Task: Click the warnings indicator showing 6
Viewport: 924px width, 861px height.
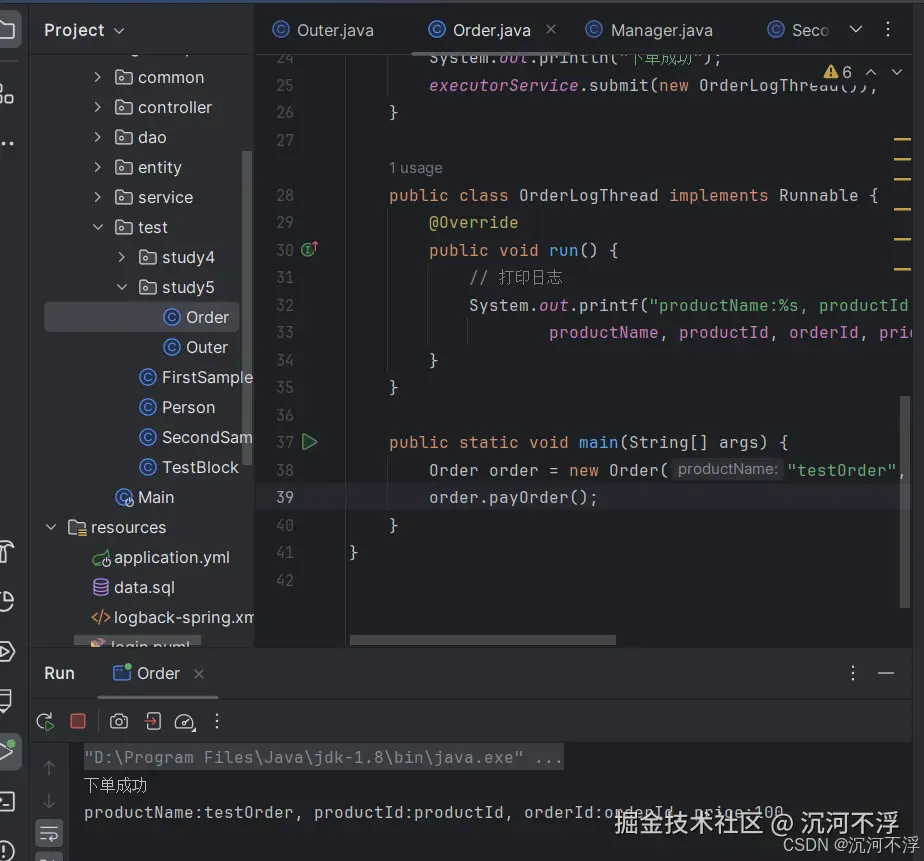Action: click(x=838, y=72)
